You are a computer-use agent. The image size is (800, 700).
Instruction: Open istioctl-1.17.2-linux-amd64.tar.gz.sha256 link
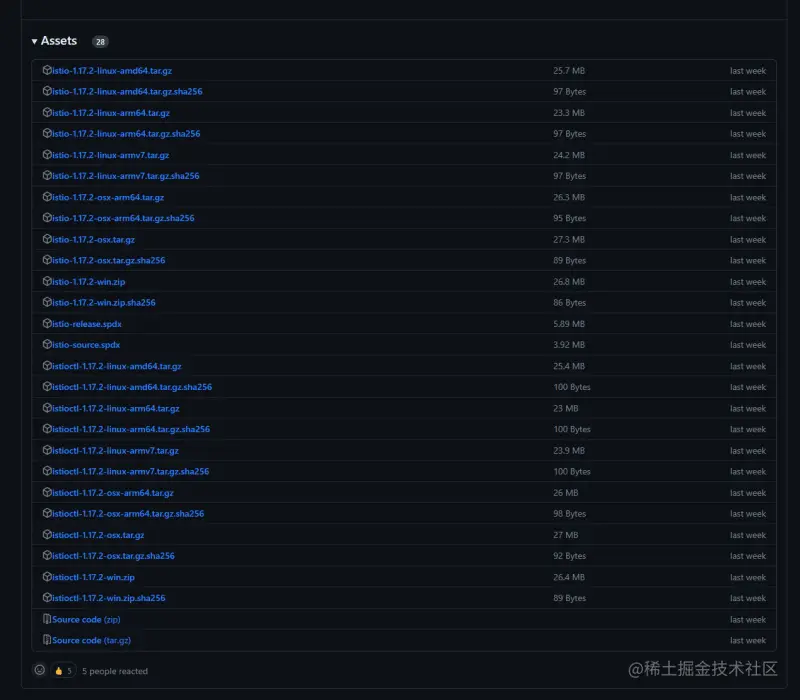point(132,388)
